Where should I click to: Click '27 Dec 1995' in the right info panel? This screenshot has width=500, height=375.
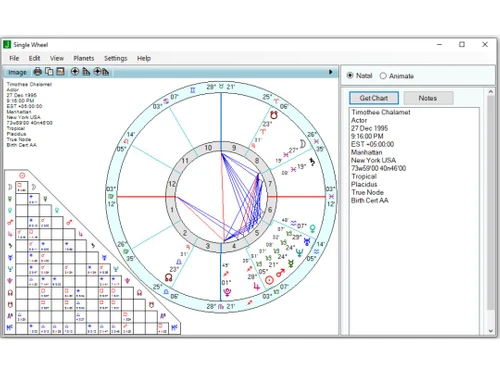pyautogui.click(x=369, y=128)
